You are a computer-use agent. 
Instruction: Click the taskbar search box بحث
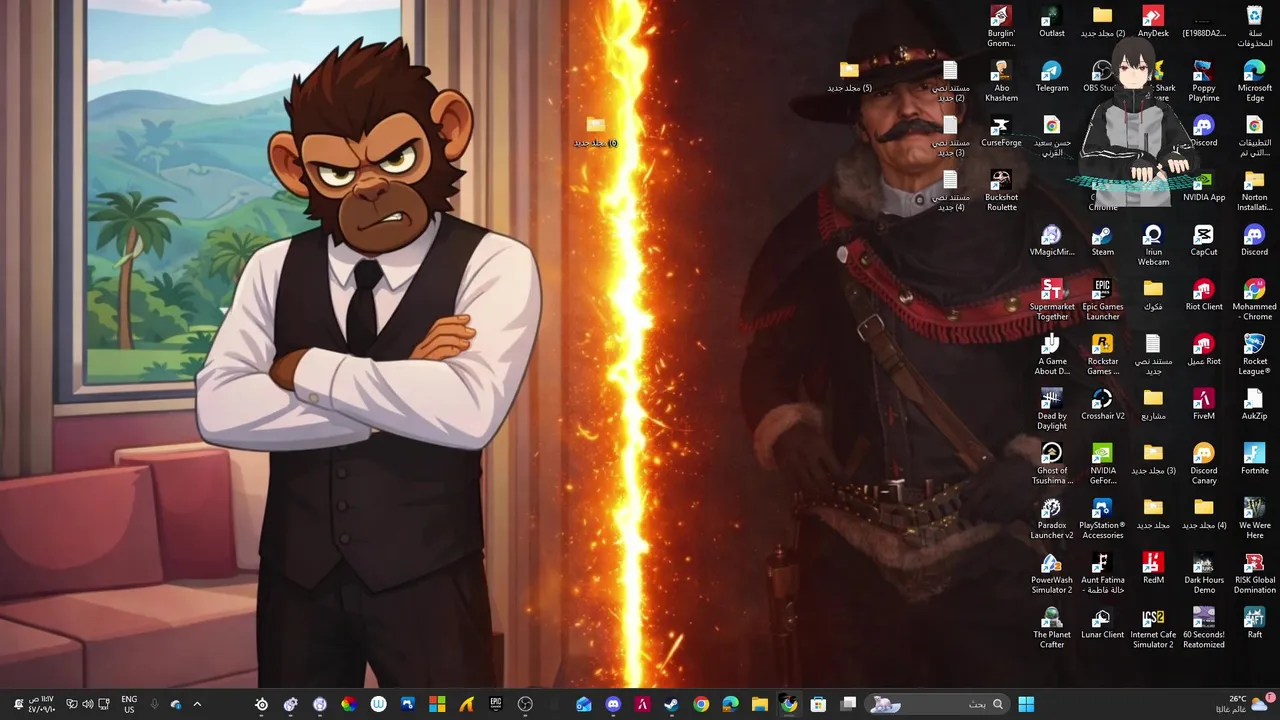click(935, 704)
